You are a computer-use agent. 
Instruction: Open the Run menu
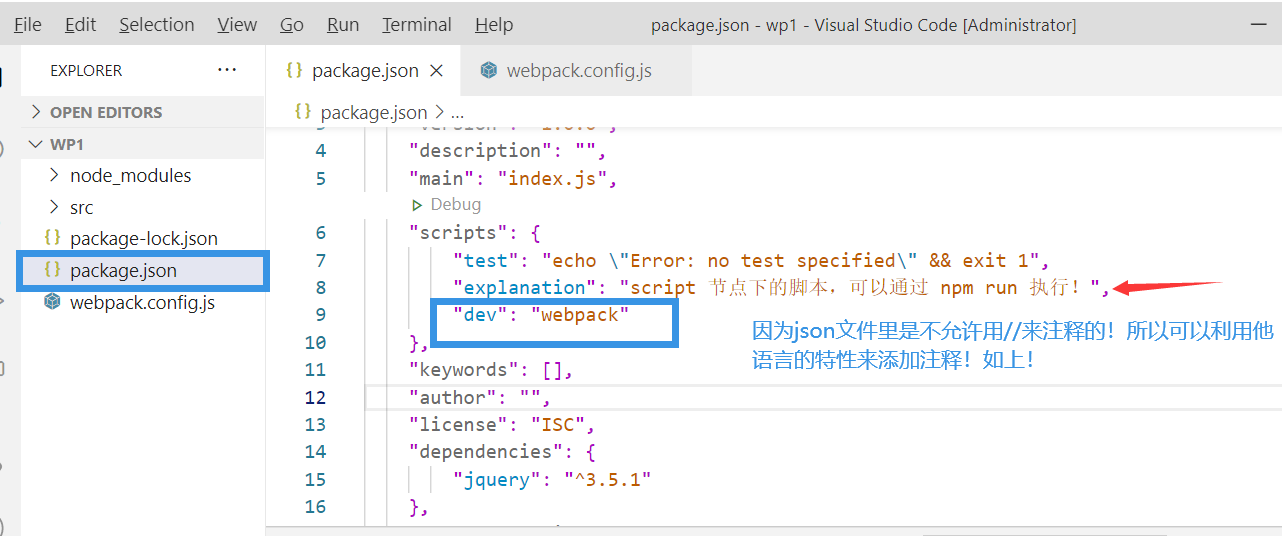pyautogui.click(x=343, y=25)
